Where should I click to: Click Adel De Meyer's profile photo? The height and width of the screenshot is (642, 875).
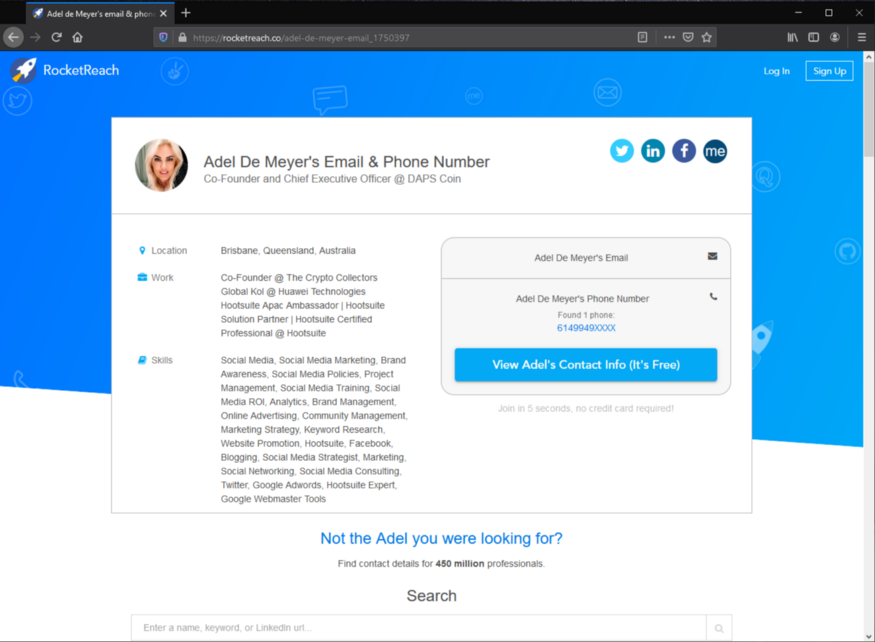click(161, 165)
